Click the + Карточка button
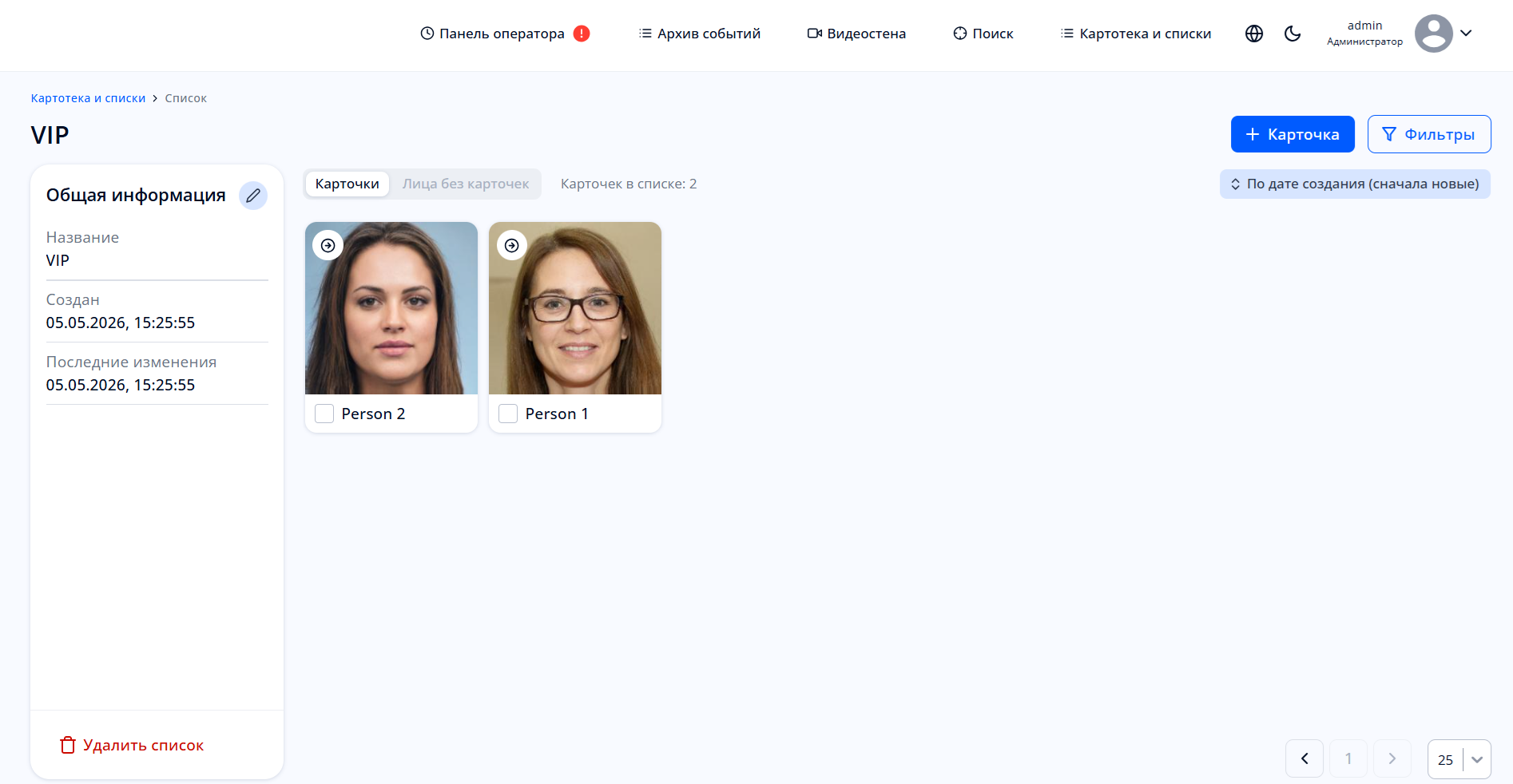Image resolution: width=1513 pixels, height=784 pixels. 1293,134
